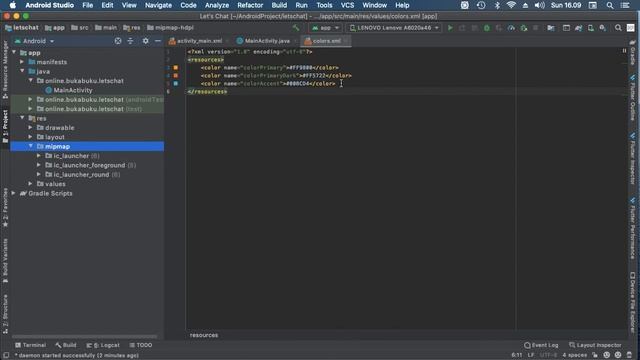Image resolution: width=640 pixels, height=360 pixels.
Task: Expand the ic_launcher_round group
Action: 39,174
